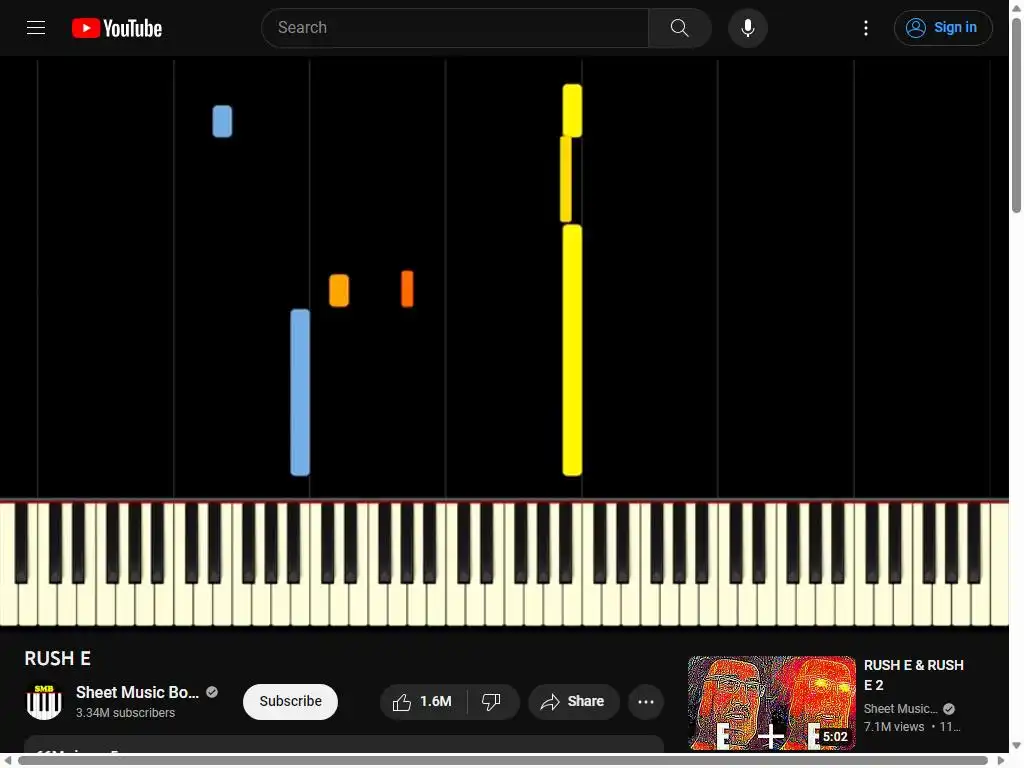Start voice search with the microphone

748,28
